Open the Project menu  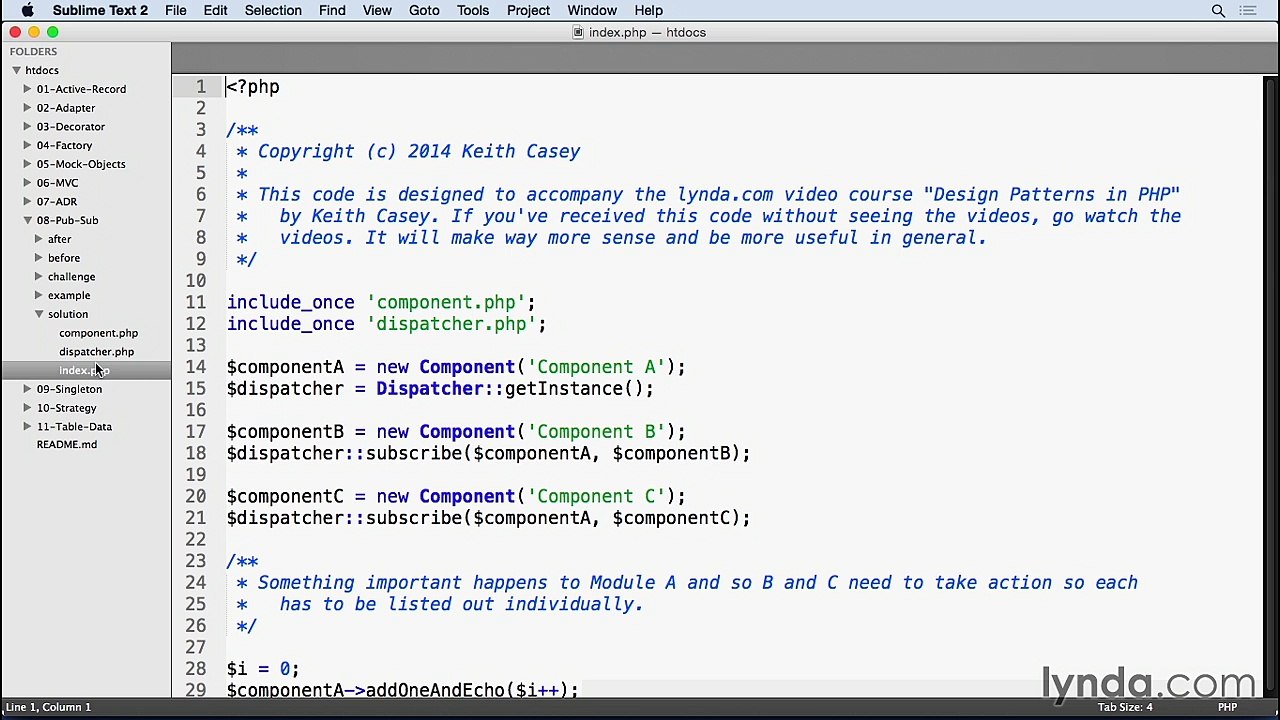528,11
